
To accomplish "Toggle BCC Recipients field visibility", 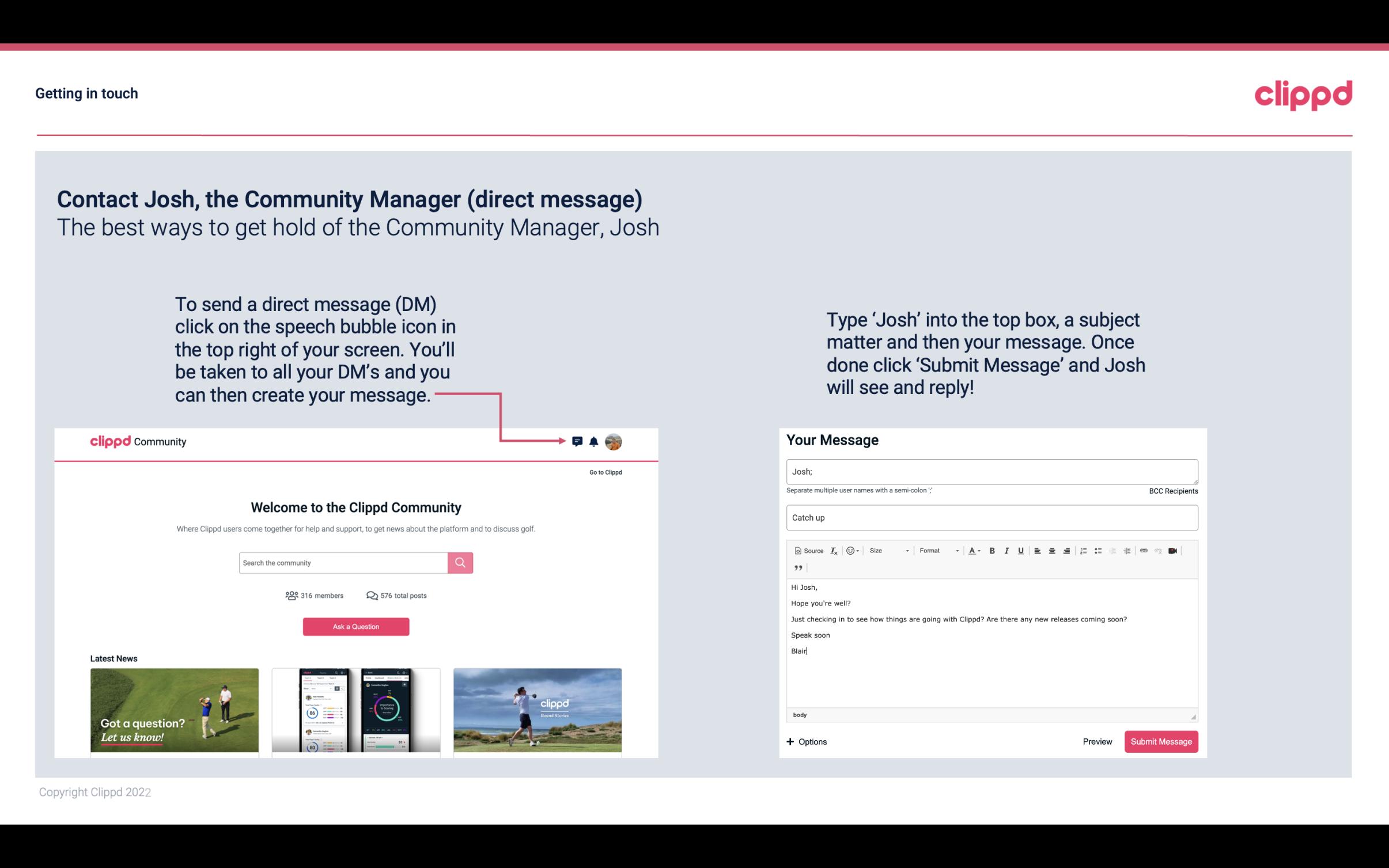I will pyautogui.click(x=1171, y=491).
